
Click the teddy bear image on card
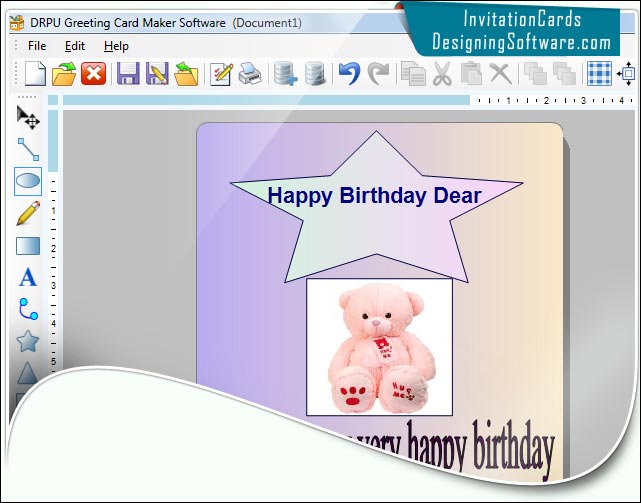(x=378, y=347)
